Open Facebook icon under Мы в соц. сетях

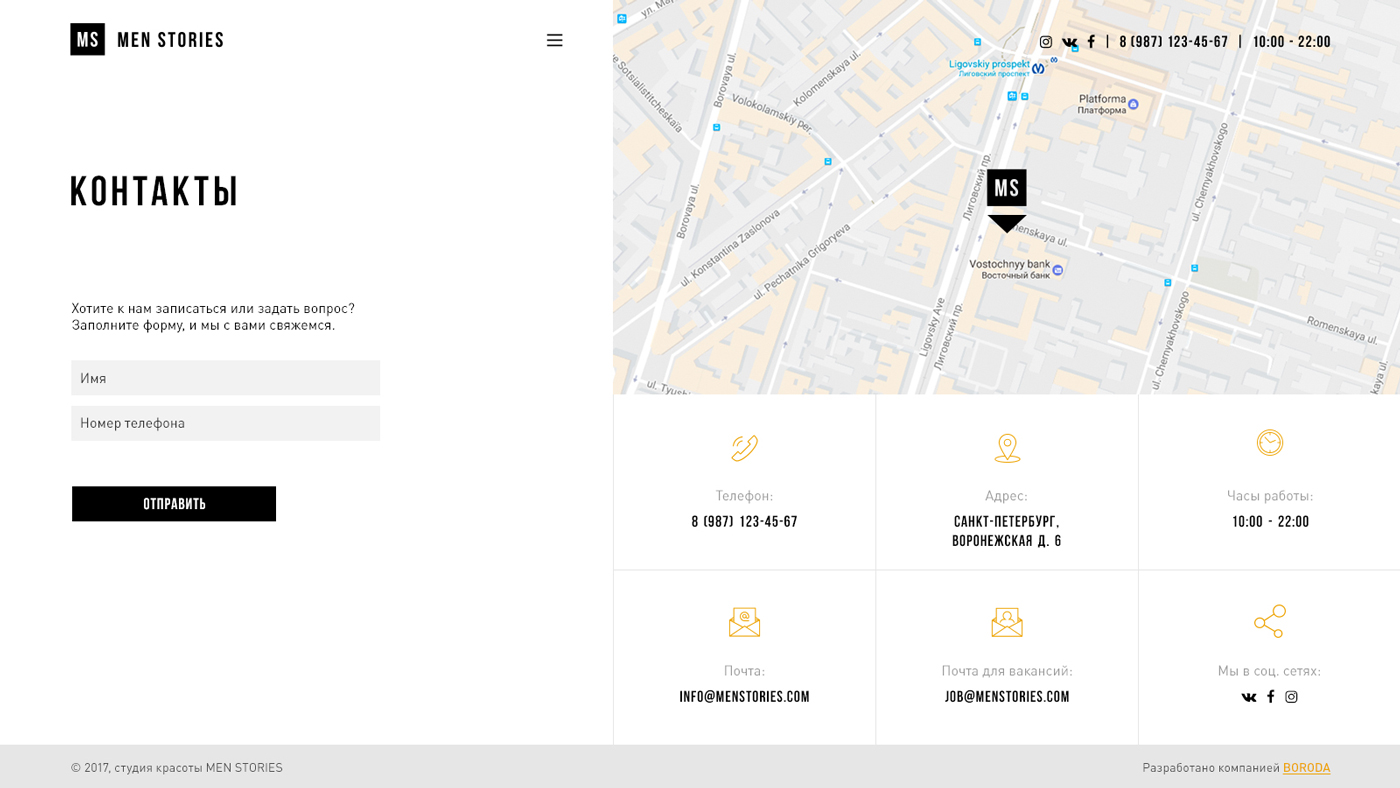coord(1271,697)
